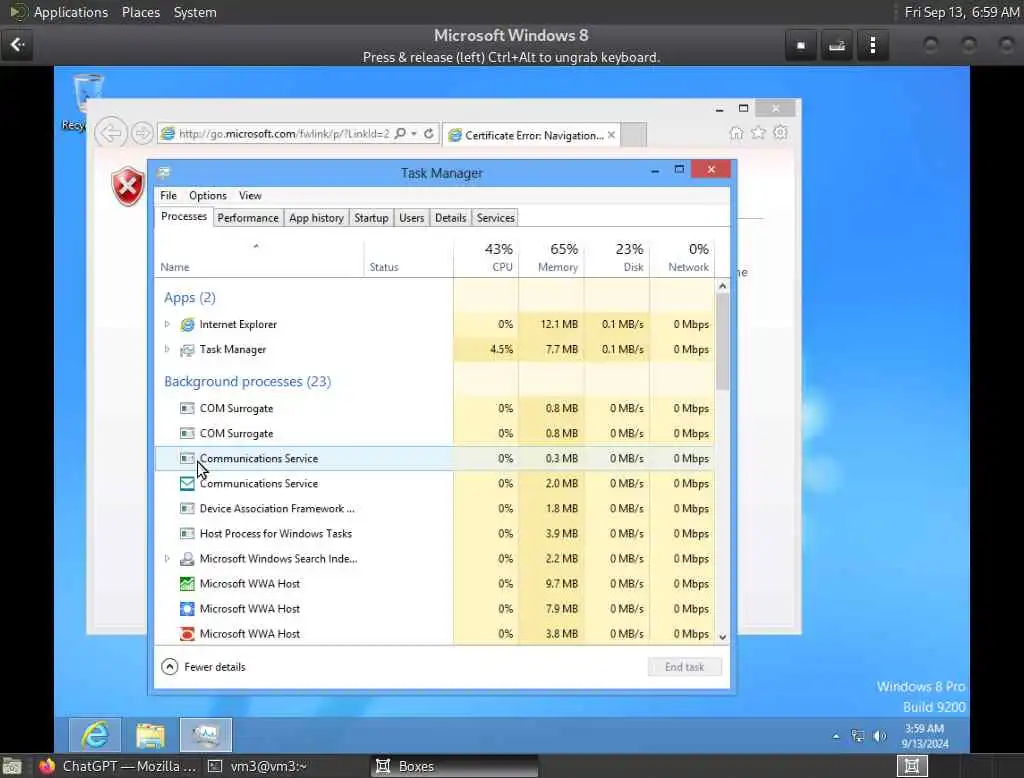Sort processes by Disk column header
Screen dimensions: 1024x778
coord(617,257)
